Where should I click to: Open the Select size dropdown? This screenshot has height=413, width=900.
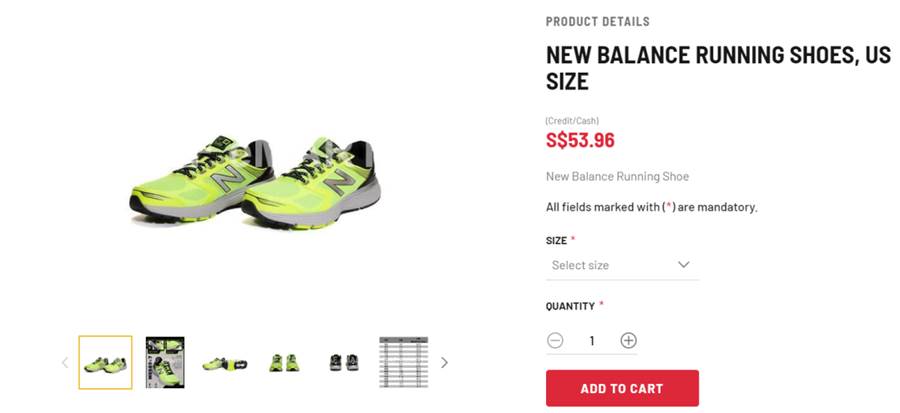[x=623, y=265]
